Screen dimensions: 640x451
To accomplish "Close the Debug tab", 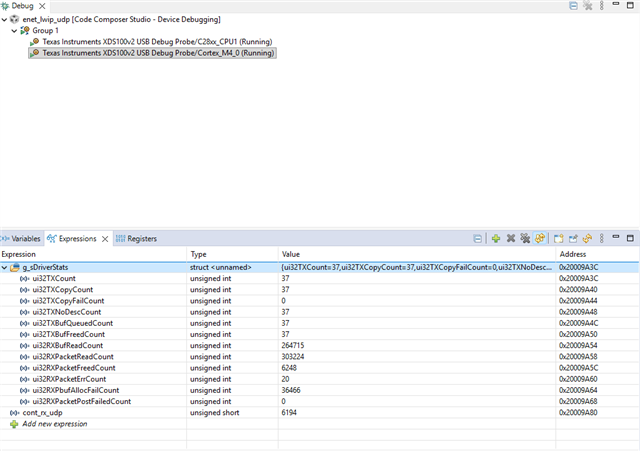I will point(42,6).
